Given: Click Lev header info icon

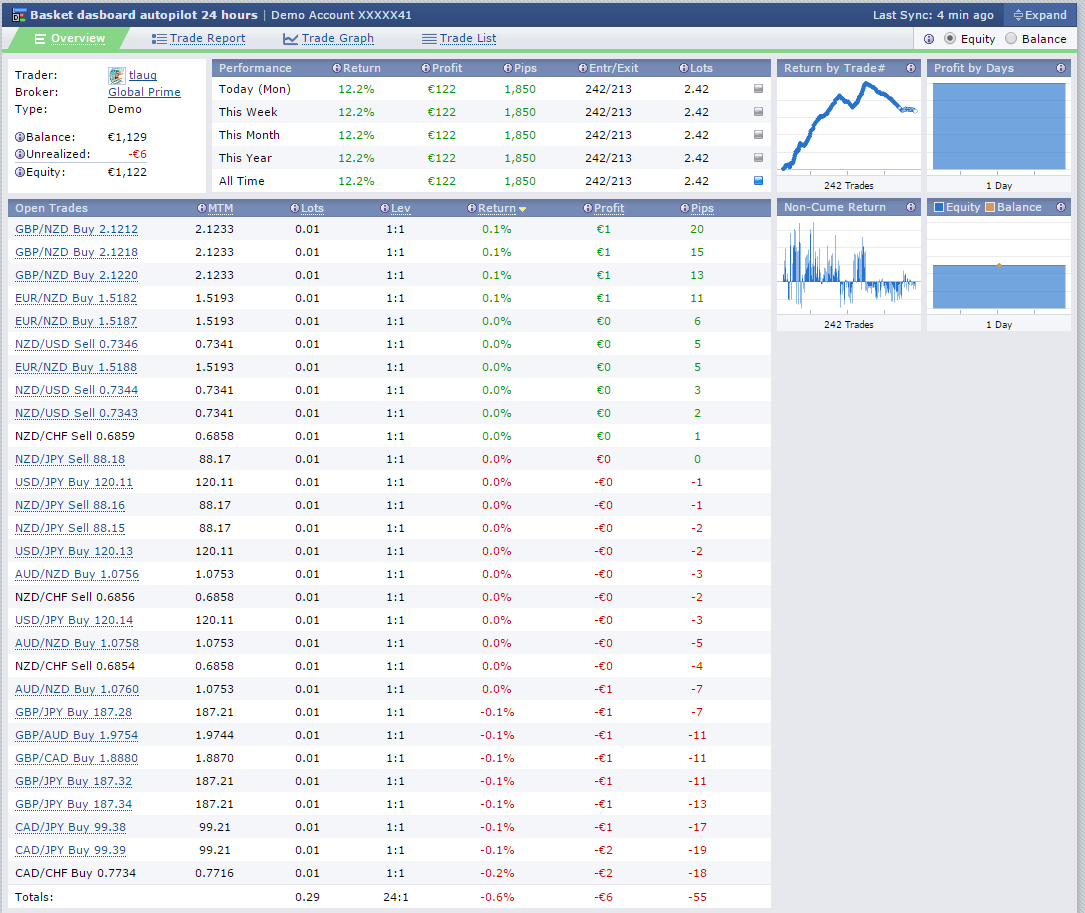Looking at the screenshot, I should pyautogui.click(x=384, y=208).
